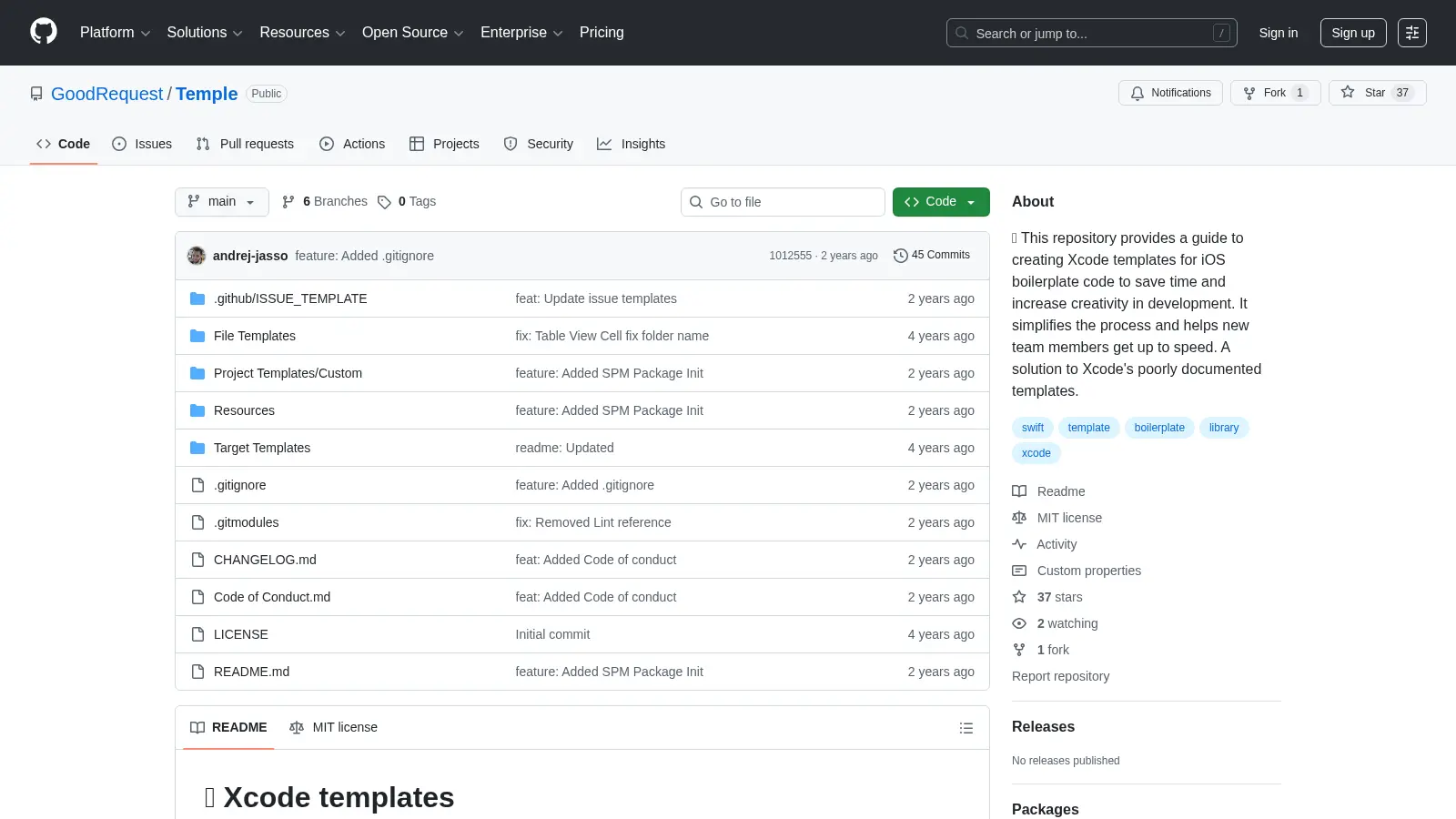Screen dimensions: 1456x819
Task: Click the tag icon next to 0 Tags
Action: click(385, 202)
